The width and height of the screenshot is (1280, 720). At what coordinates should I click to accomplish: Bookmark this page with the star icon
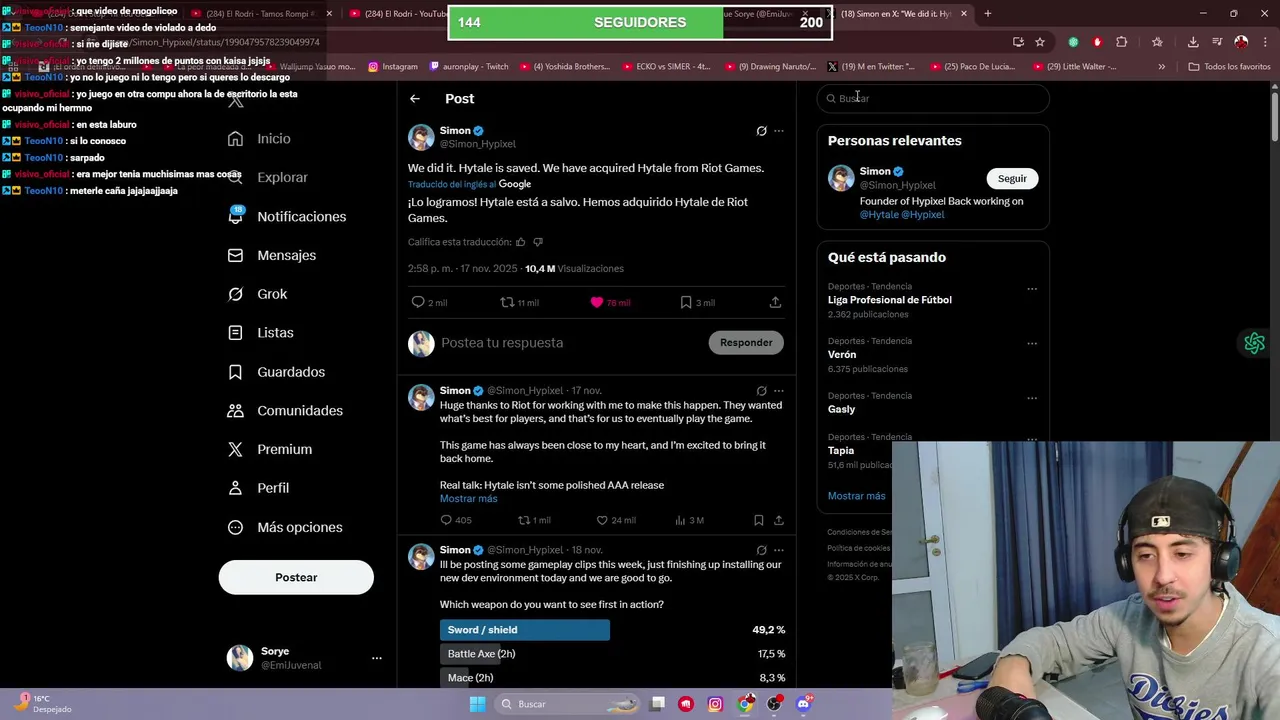[x=1040, y=42]
